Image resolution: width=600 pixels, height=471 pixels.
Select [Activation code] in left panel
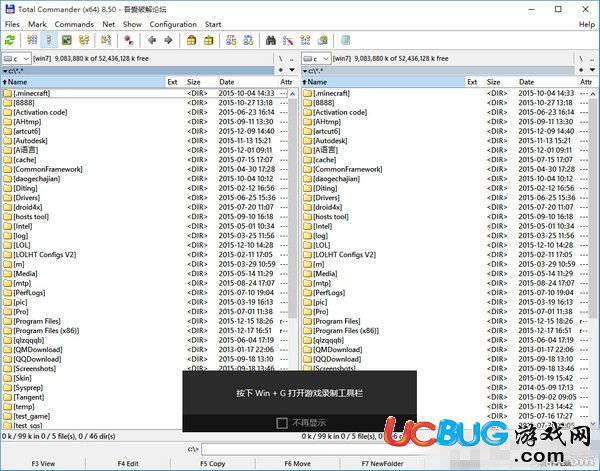coord(40,112)
